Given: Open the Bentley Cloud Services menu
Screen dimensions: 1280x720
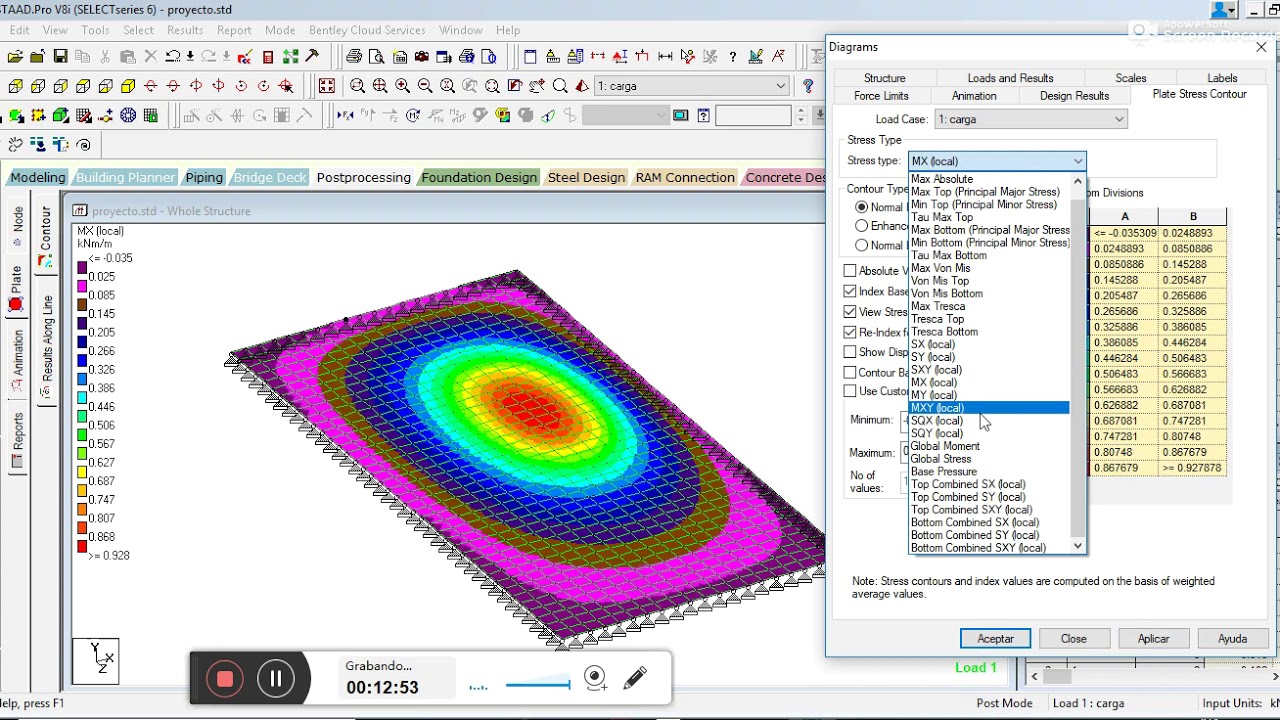Looking at the screenshot, I should pyautogui.click(x=367, y=30).
